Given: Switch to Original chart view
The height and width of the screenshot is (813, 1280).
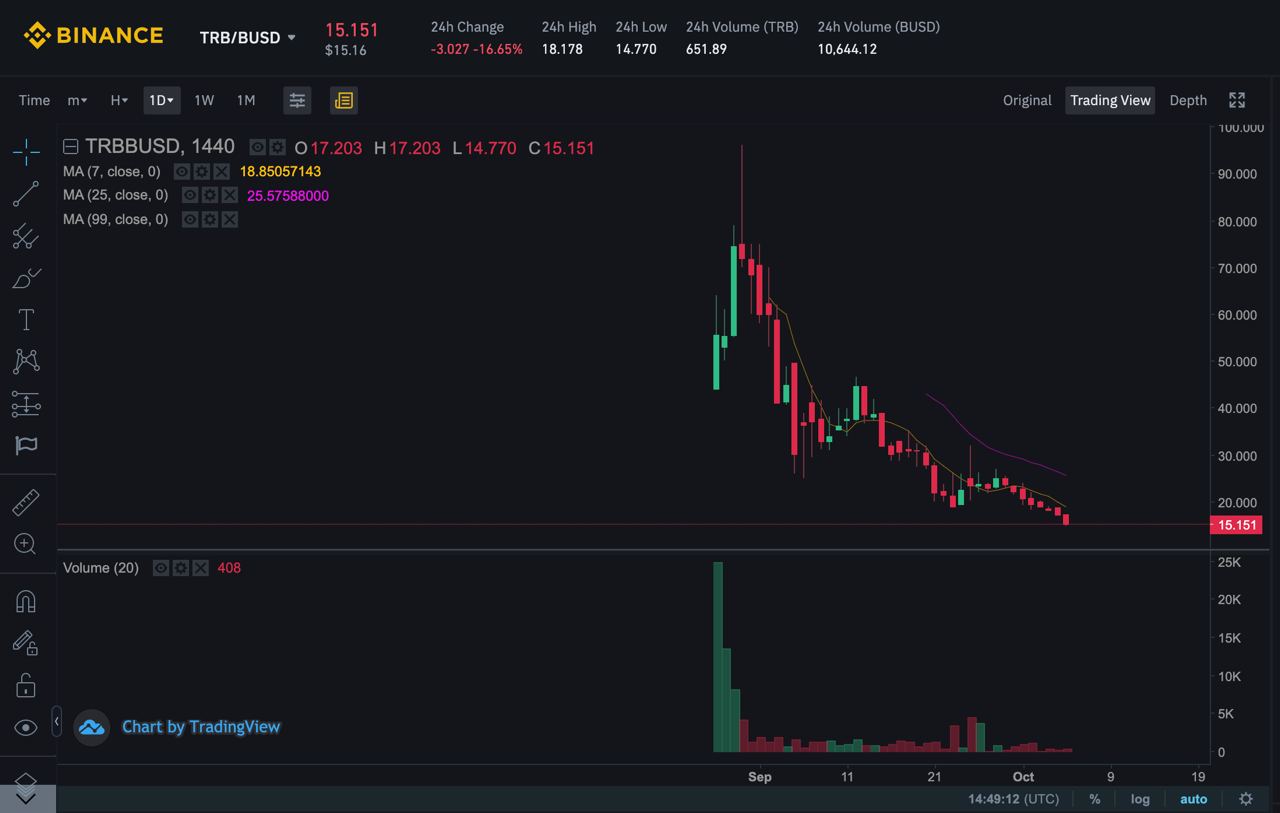Looking at the screenshot, I should click(x=1027, y=100).
